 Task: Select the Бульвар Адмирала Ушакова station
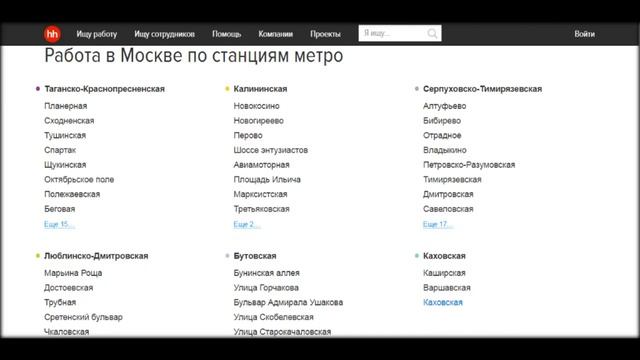pyautogui.click(x=288, y=302)
